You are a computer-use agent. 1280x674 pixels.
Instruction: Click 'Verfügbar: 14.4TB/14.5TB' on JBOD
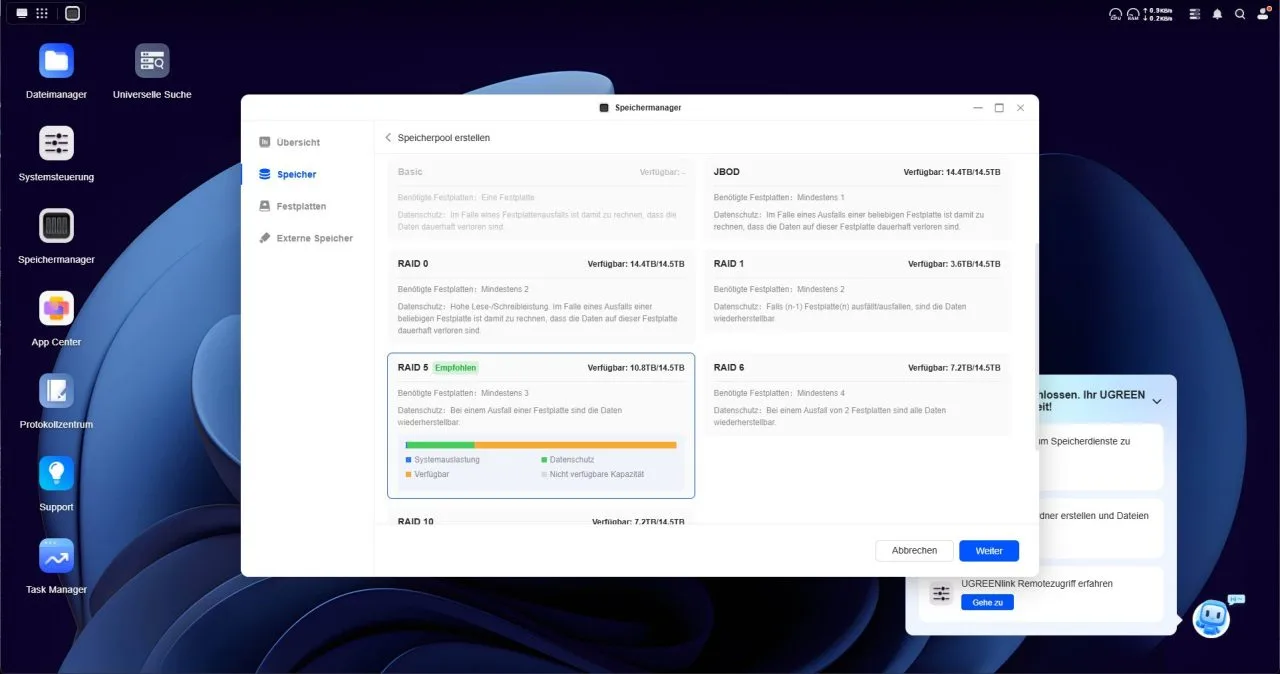click(x=952, y=172)
